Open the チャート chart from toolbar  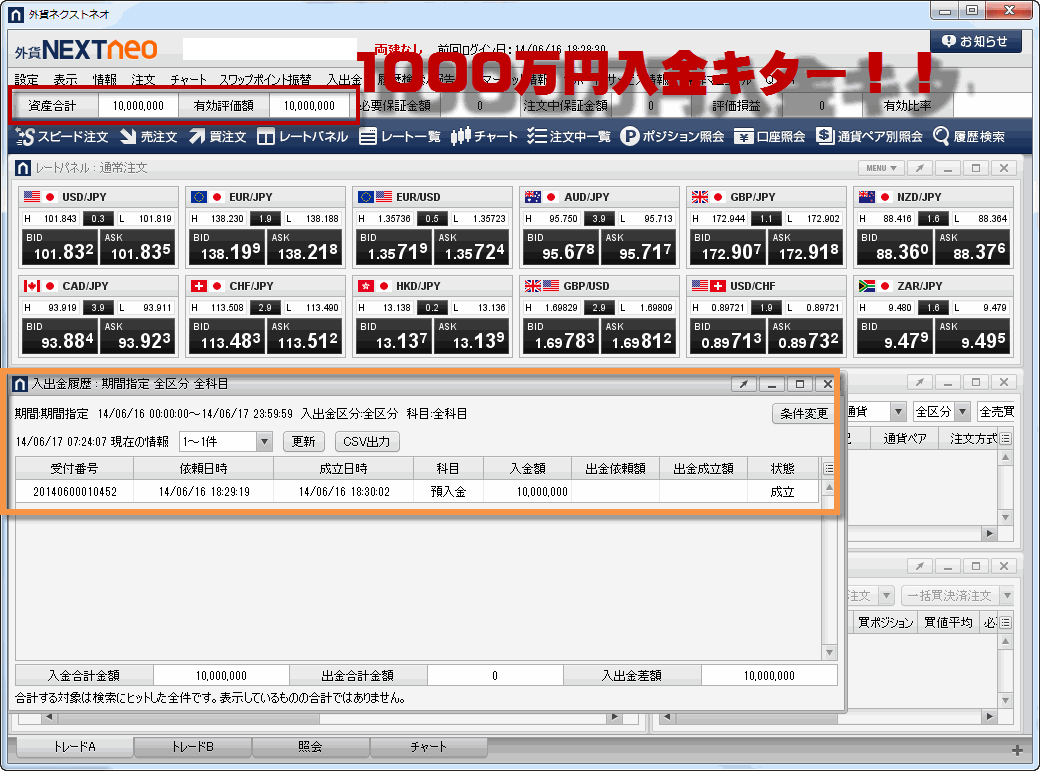tap(484, 137)
